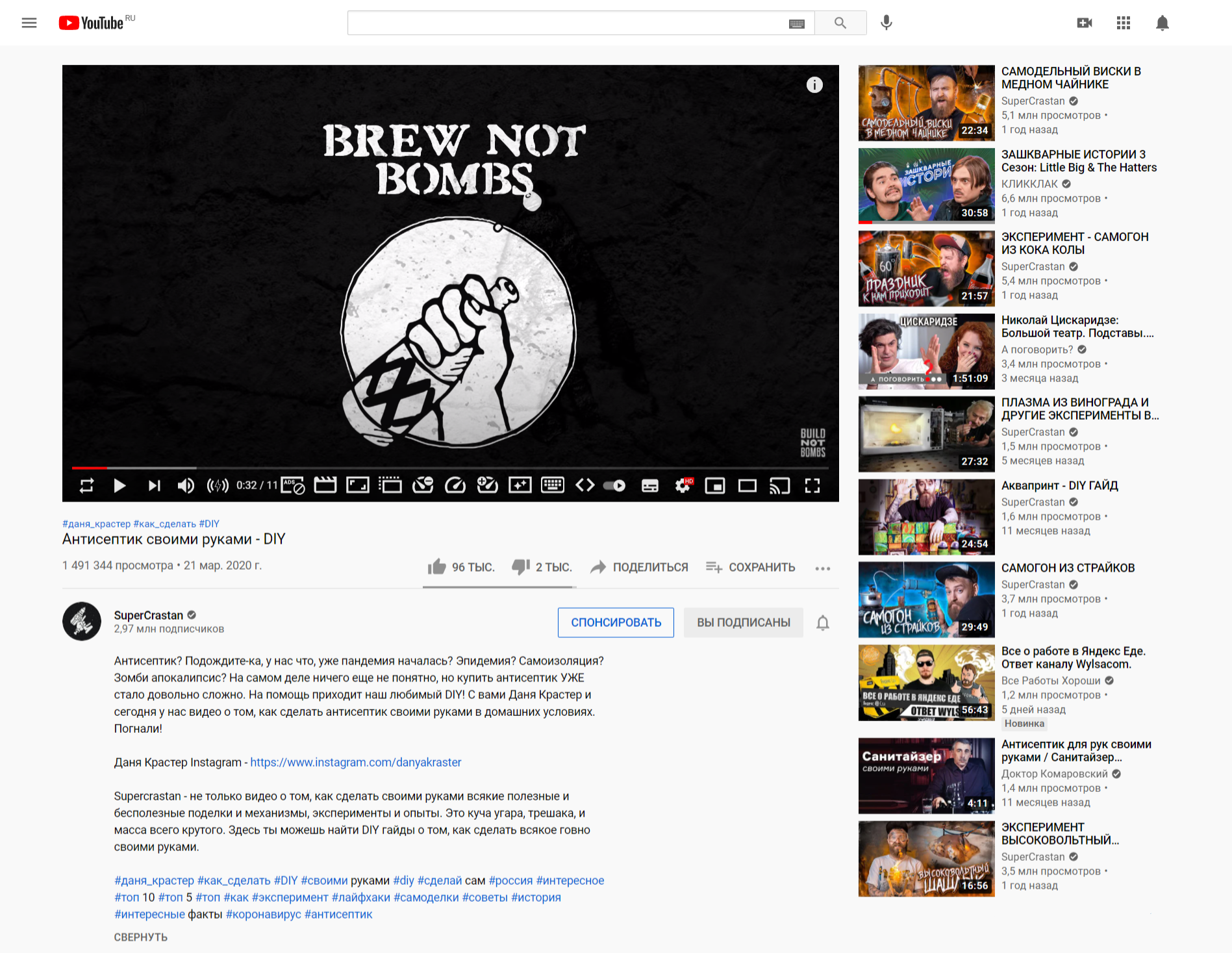Click the ПОДЕЛИТЬСЯ share button
Image resolution: width=1232 pixels, height=953 pixels.
pos(639,567)
